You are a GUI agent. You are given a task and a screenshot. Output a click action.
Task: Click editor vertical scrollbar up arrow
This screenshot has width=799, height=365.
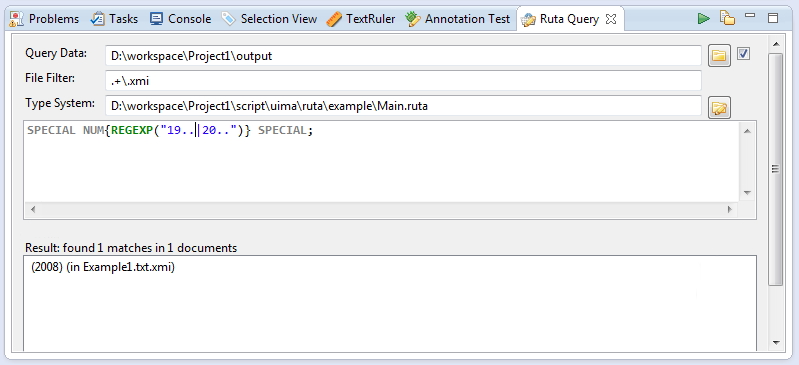pos(747,131)
